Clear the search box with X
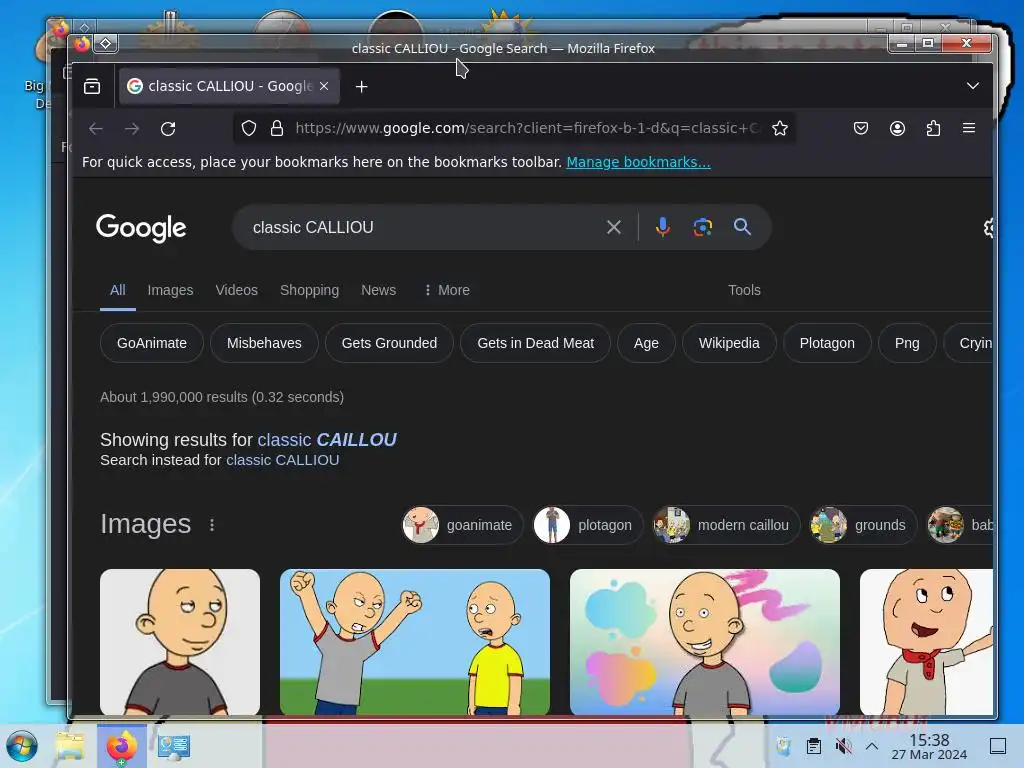 coord(613,227)
